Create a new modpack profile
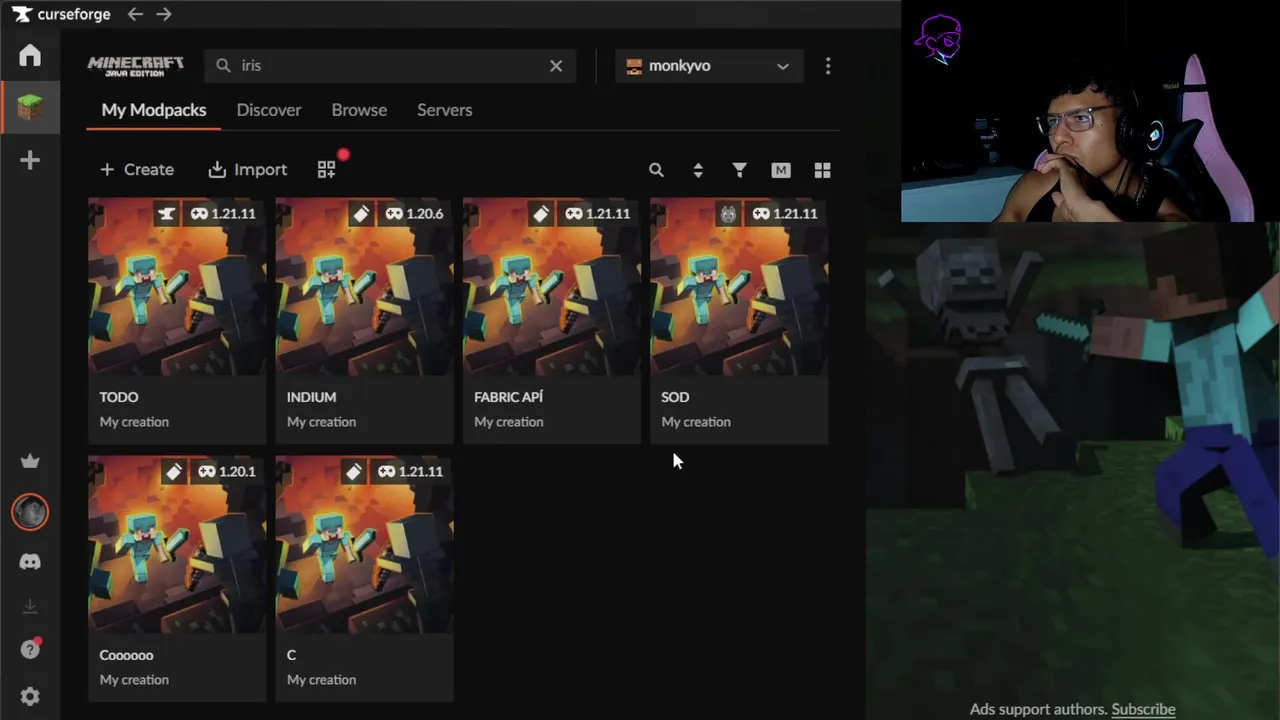Image resolution: width=1280 pixels, height=720 pixels. tap(137, 170)
